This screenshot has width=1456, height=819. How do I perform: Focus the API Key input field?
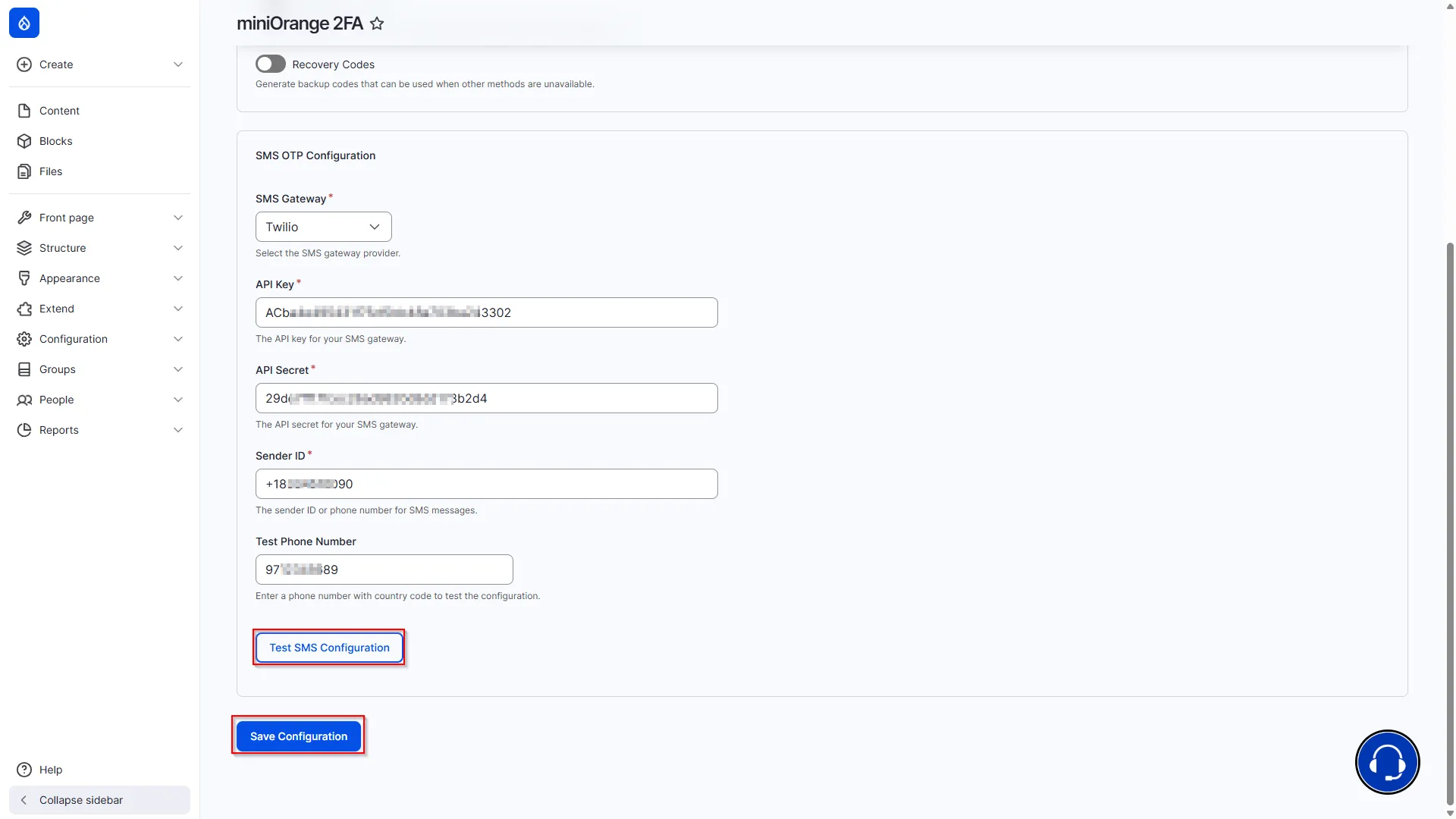pos(487,312)
